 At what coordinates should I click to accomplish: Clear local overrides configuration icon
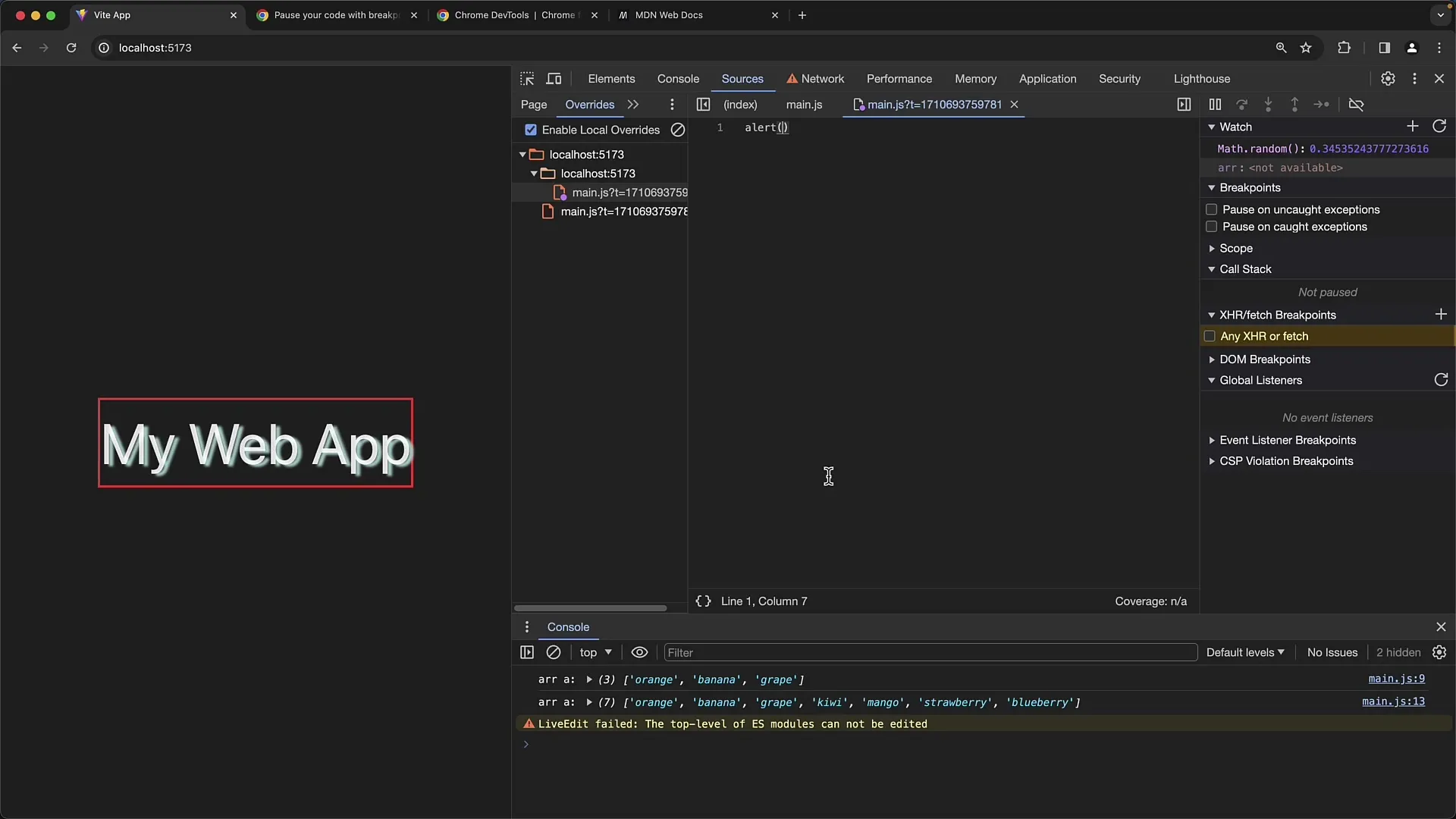click(x=678, y=130)
